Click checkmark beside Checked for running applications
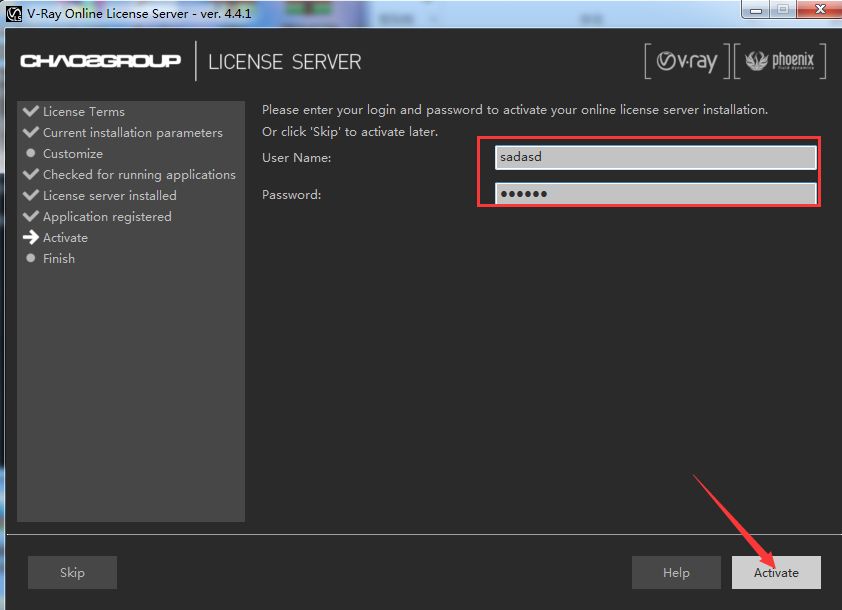 click(x=31, y=173)
